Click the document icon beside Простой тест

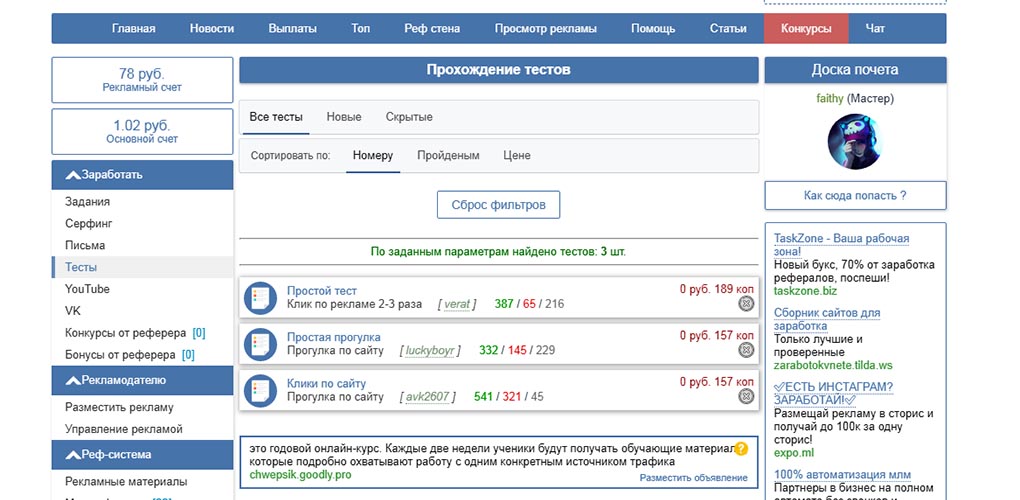[x=260, y=298]
